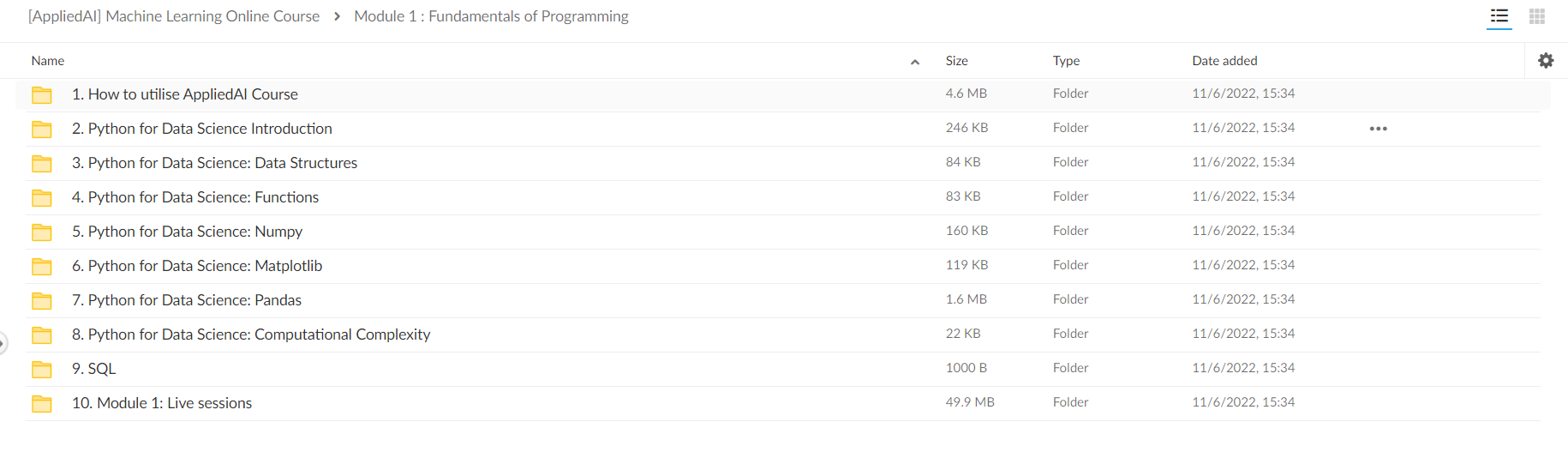
Task: Click folder icon for Module 1: Live sessions
Action: click(x=42, y=403)
